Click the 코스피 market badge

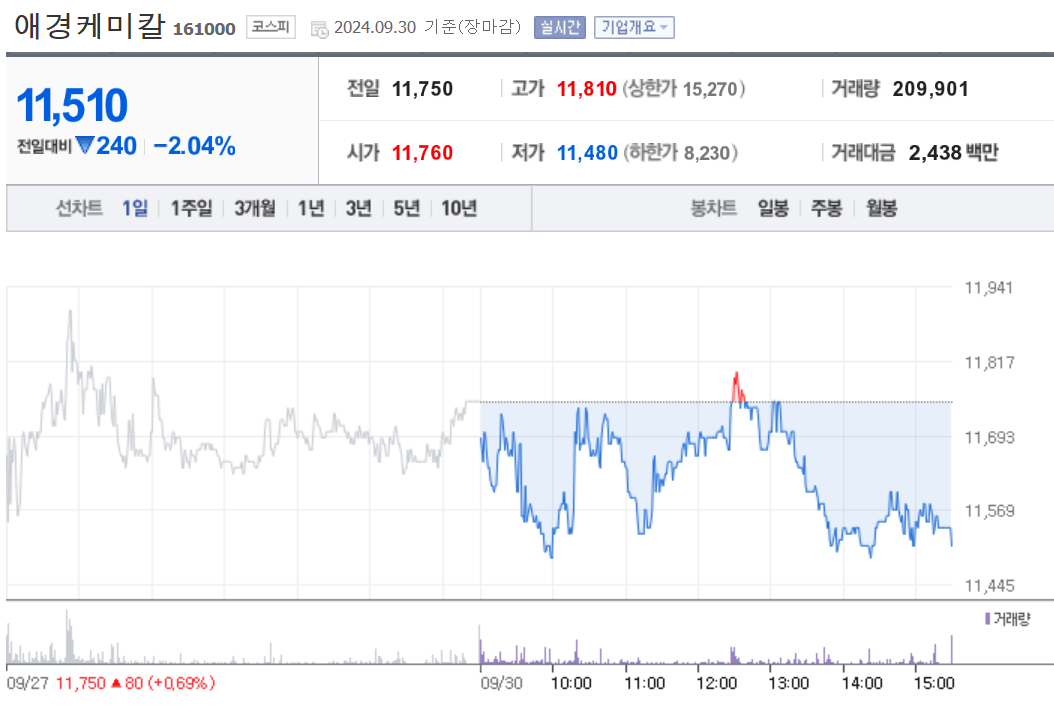pyautogui.click(x=271, y=27)
